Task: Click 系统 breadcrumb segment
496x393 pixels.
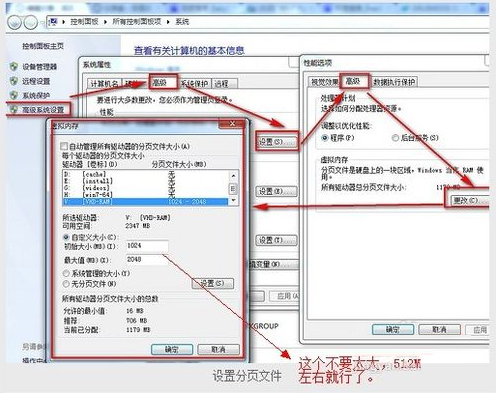Action: [182, 22]
